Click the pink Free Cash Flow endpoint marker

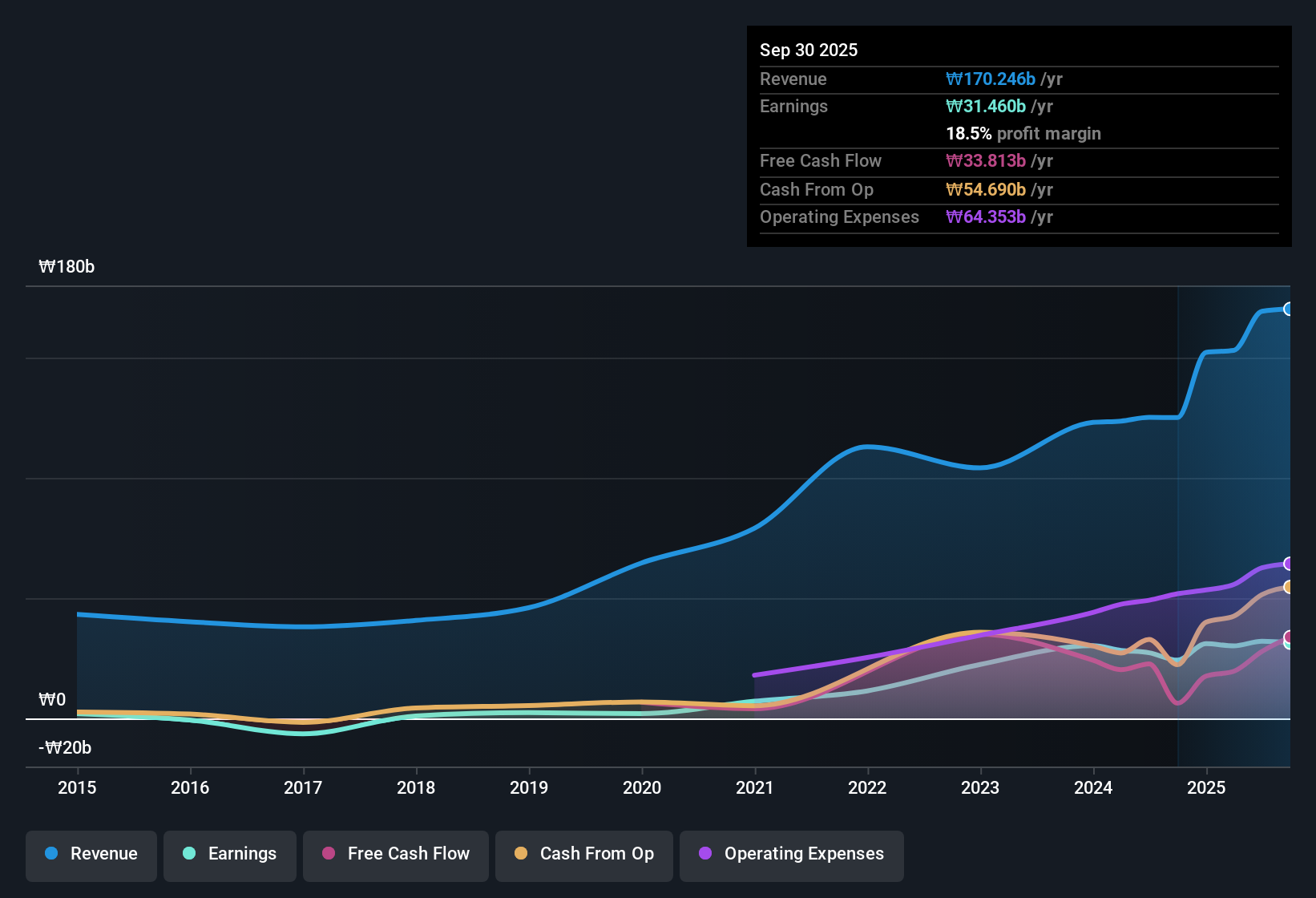1289,637
